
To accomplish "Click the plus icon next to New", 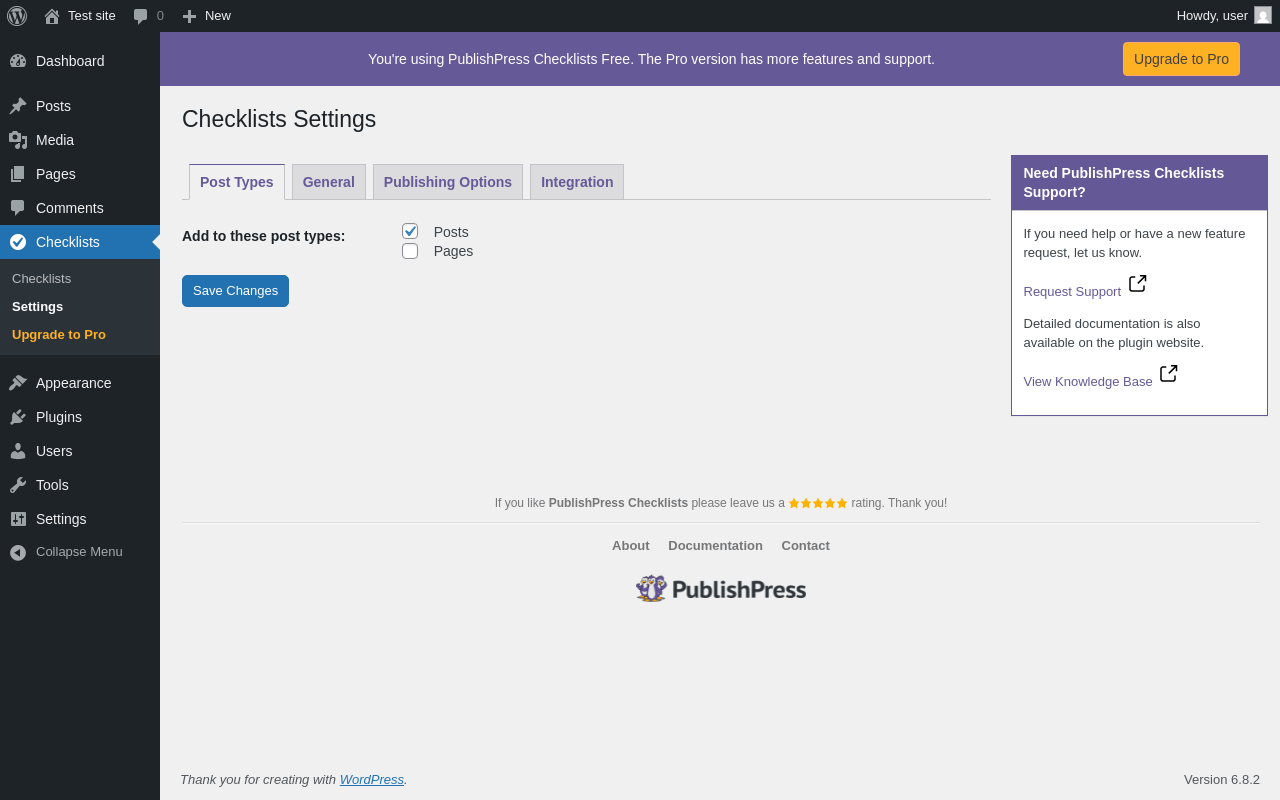I will [x=189, y=16].
